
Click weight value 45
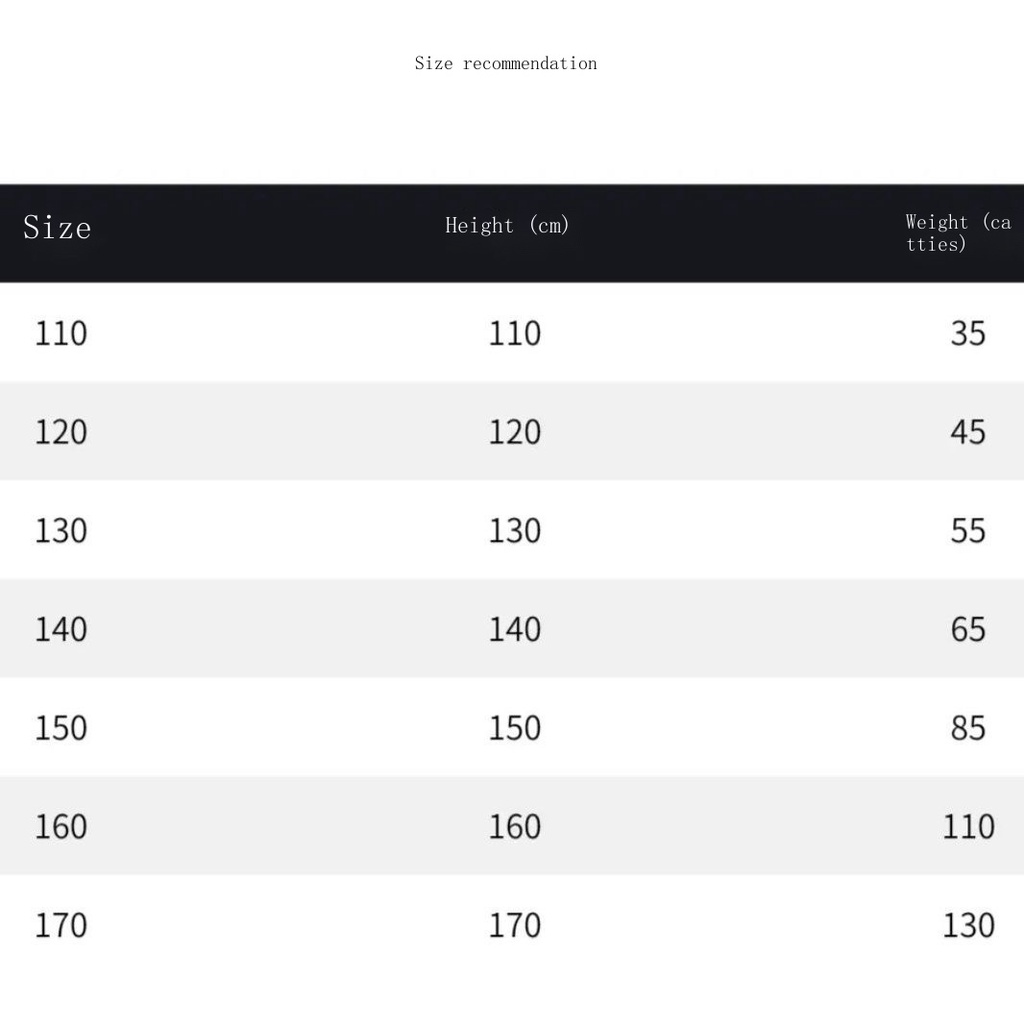(x=967, y=432)
